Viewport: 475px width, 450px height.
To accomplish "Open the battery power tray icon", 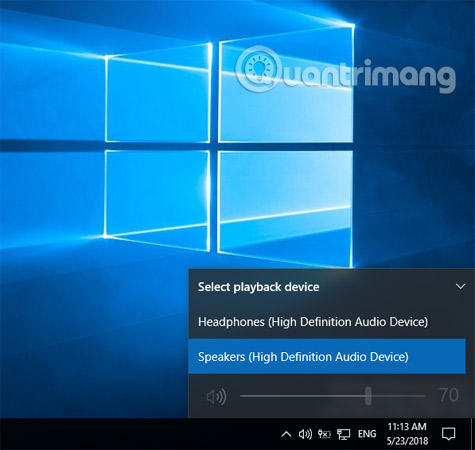I will point(324,434).
